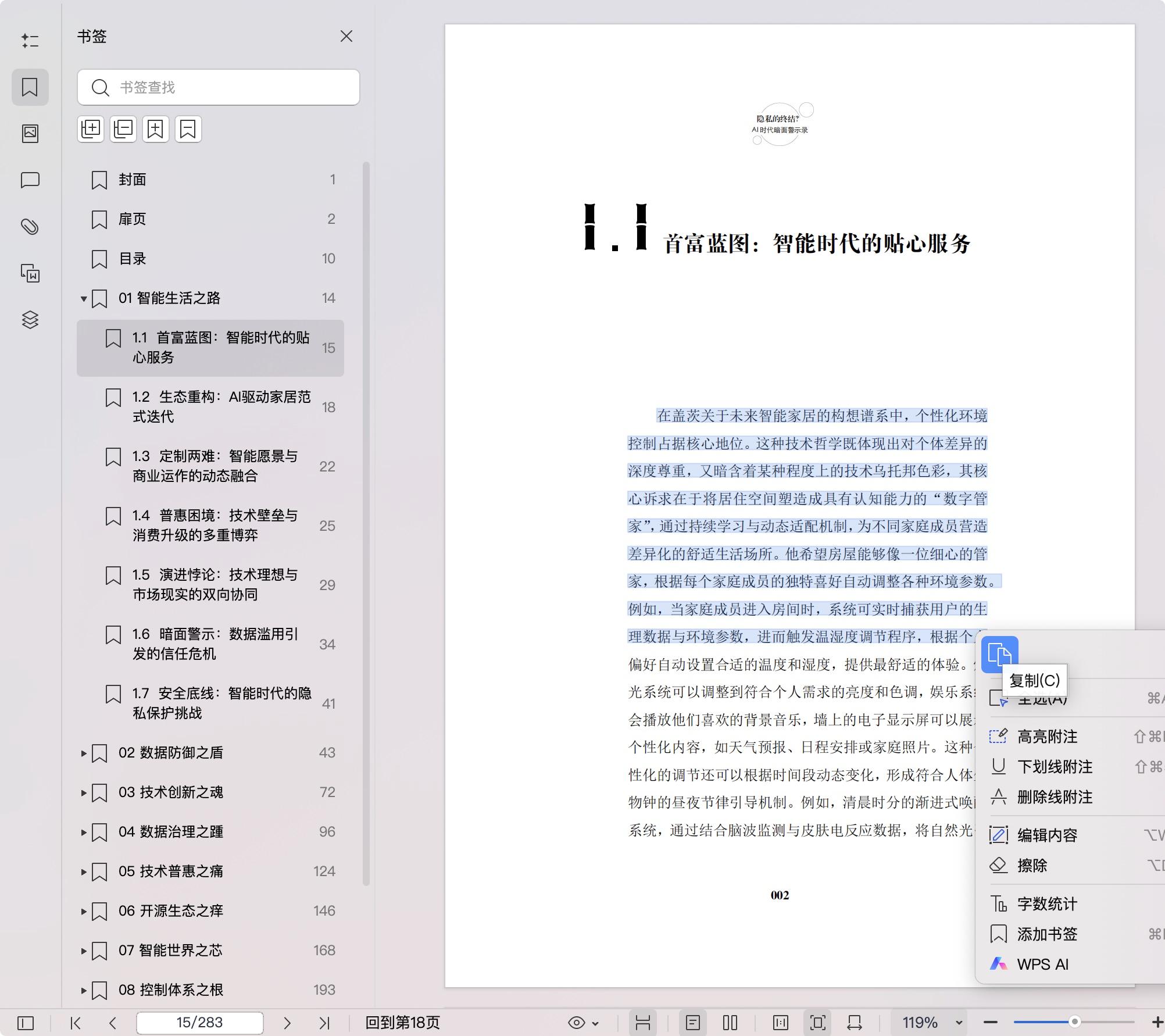Screen dimensions: 1165x1036
Task: Jump to the last page using the end arrow
Action: coord(323,1022)
